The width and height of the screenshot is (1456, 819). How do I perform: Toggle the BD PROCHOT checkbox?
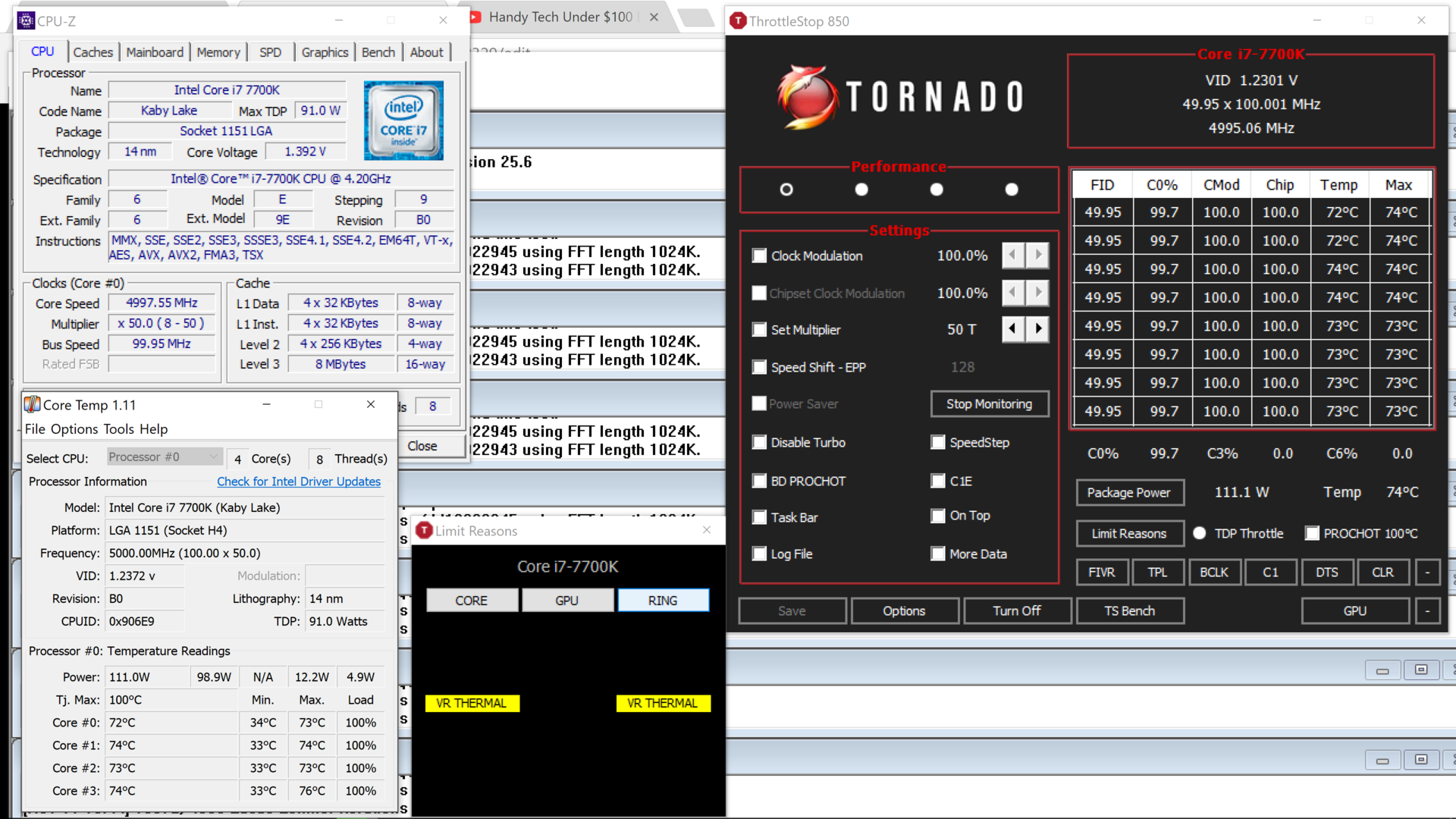[759, 481]
